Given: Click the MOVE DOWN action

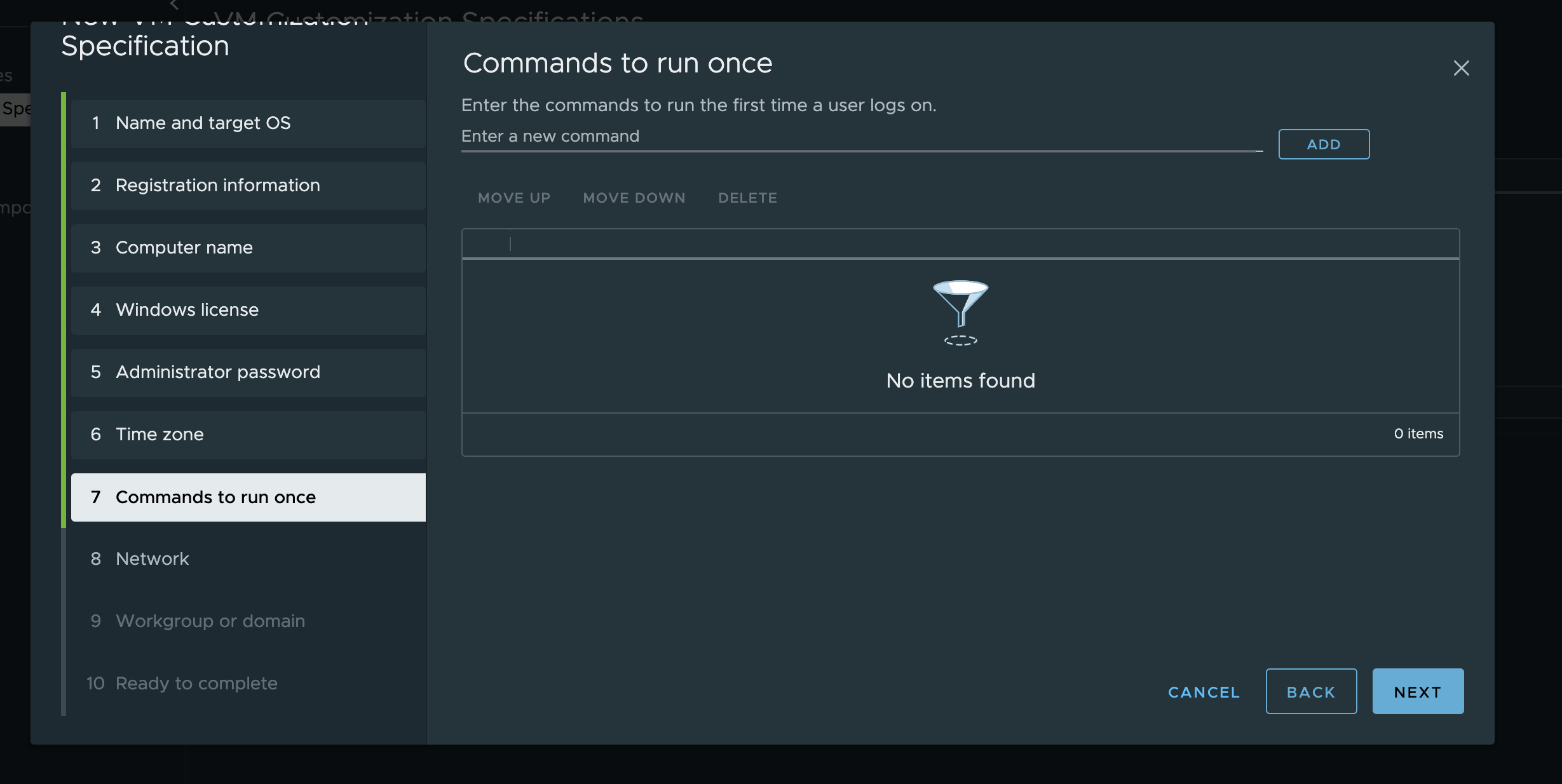Looking at the screenshot, I should (634, 198).
